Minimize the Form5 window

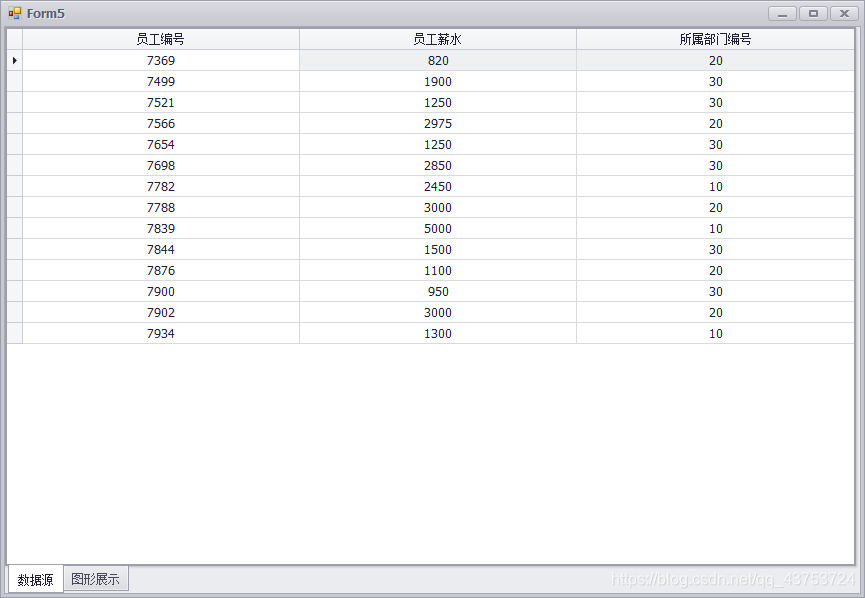point(782,13)
